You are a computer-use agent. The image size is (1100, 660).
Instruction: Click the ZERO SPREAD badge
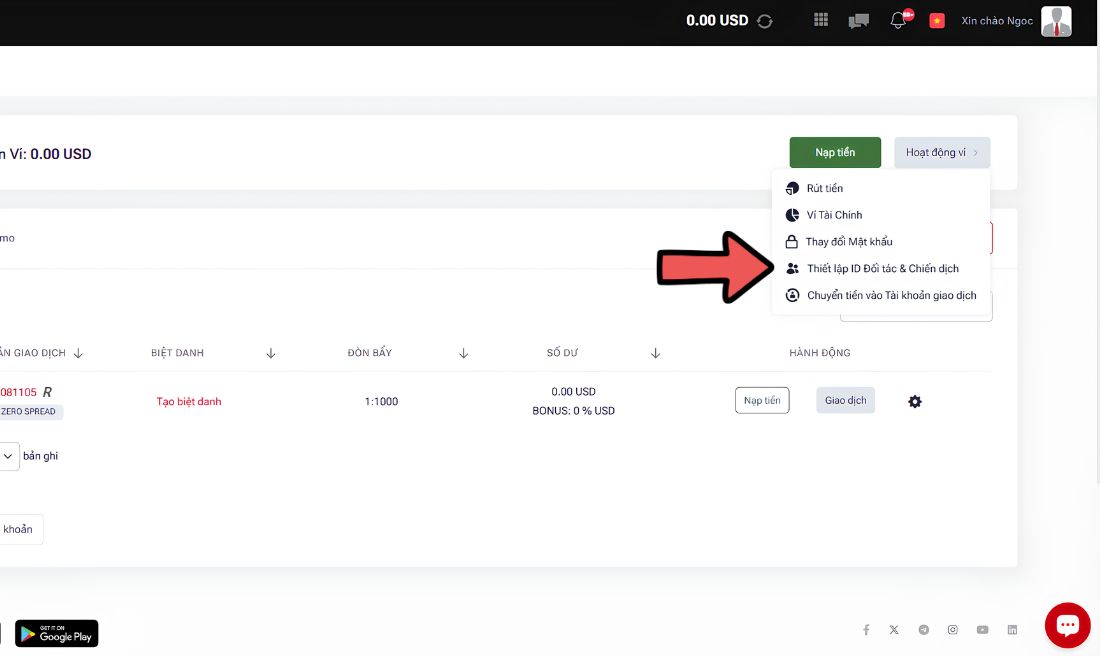(29, 412)
